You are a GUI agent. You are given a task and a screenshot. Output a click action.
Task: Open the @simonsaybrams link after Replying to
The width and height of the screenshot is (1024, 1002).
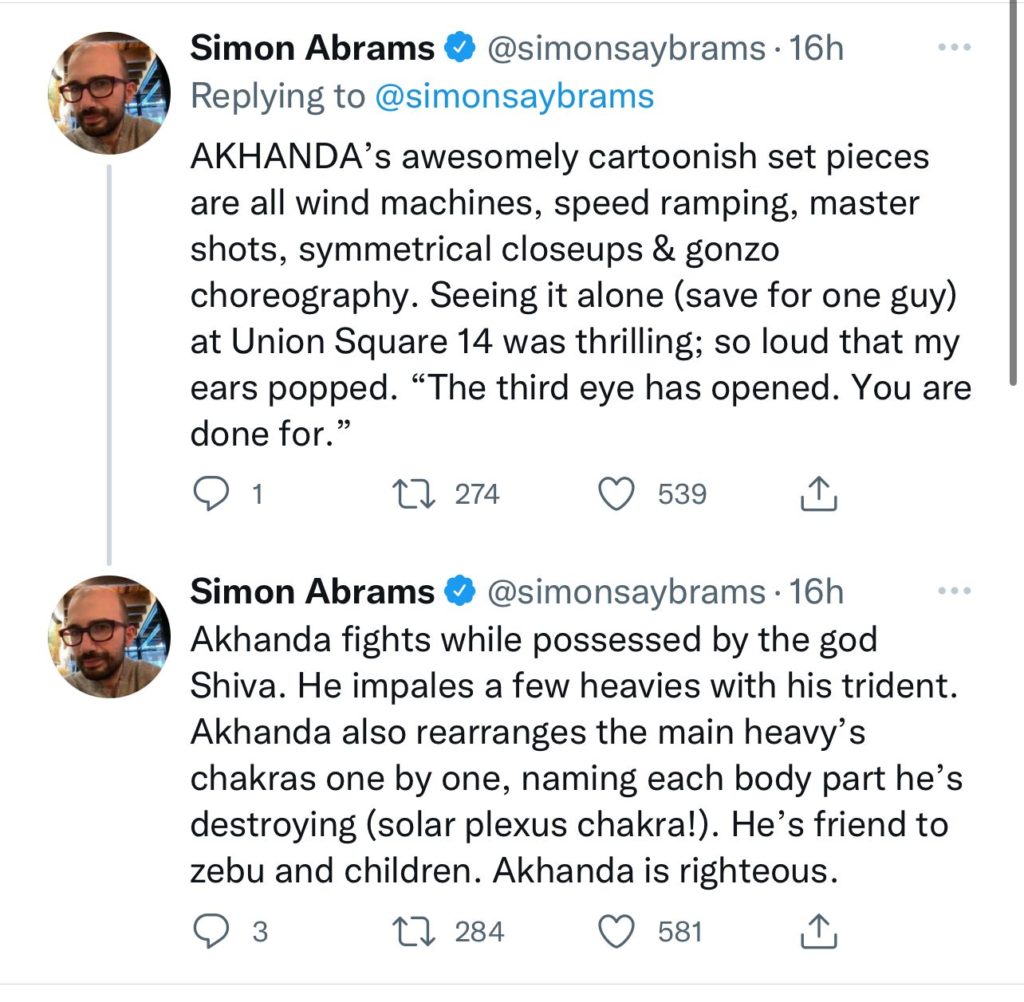pyautogui.click(x=514, y=96)
